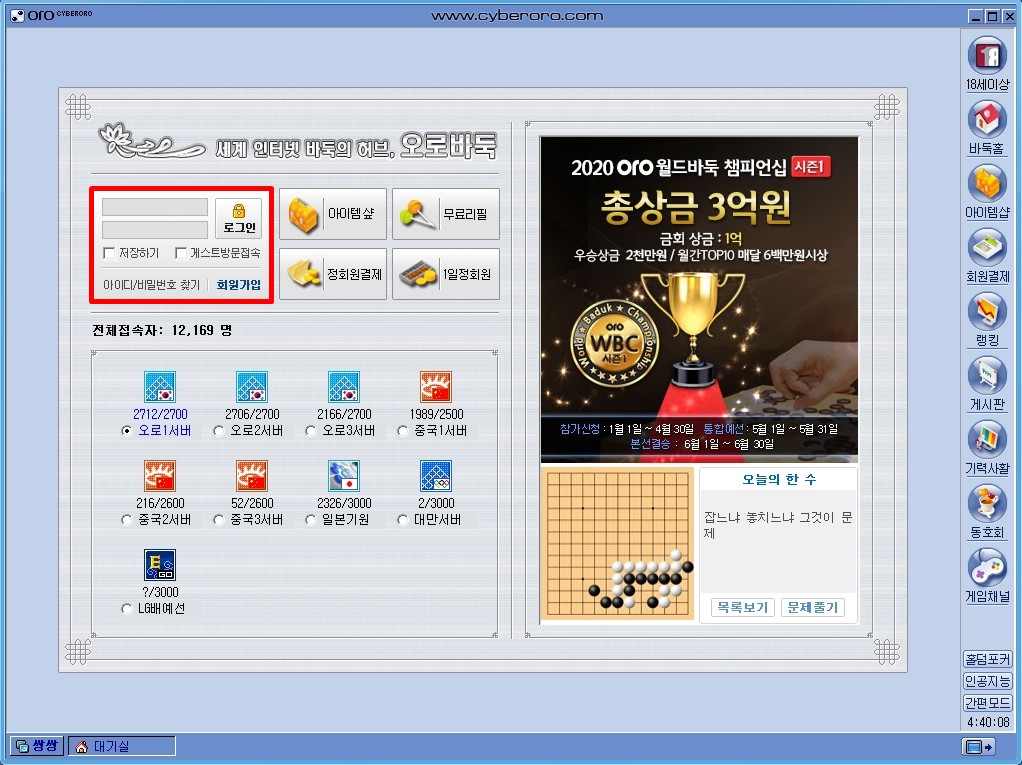This screenshot has height=765, width=1022.
Task: Open the 무료리필 button
Action: click(446, 214)
